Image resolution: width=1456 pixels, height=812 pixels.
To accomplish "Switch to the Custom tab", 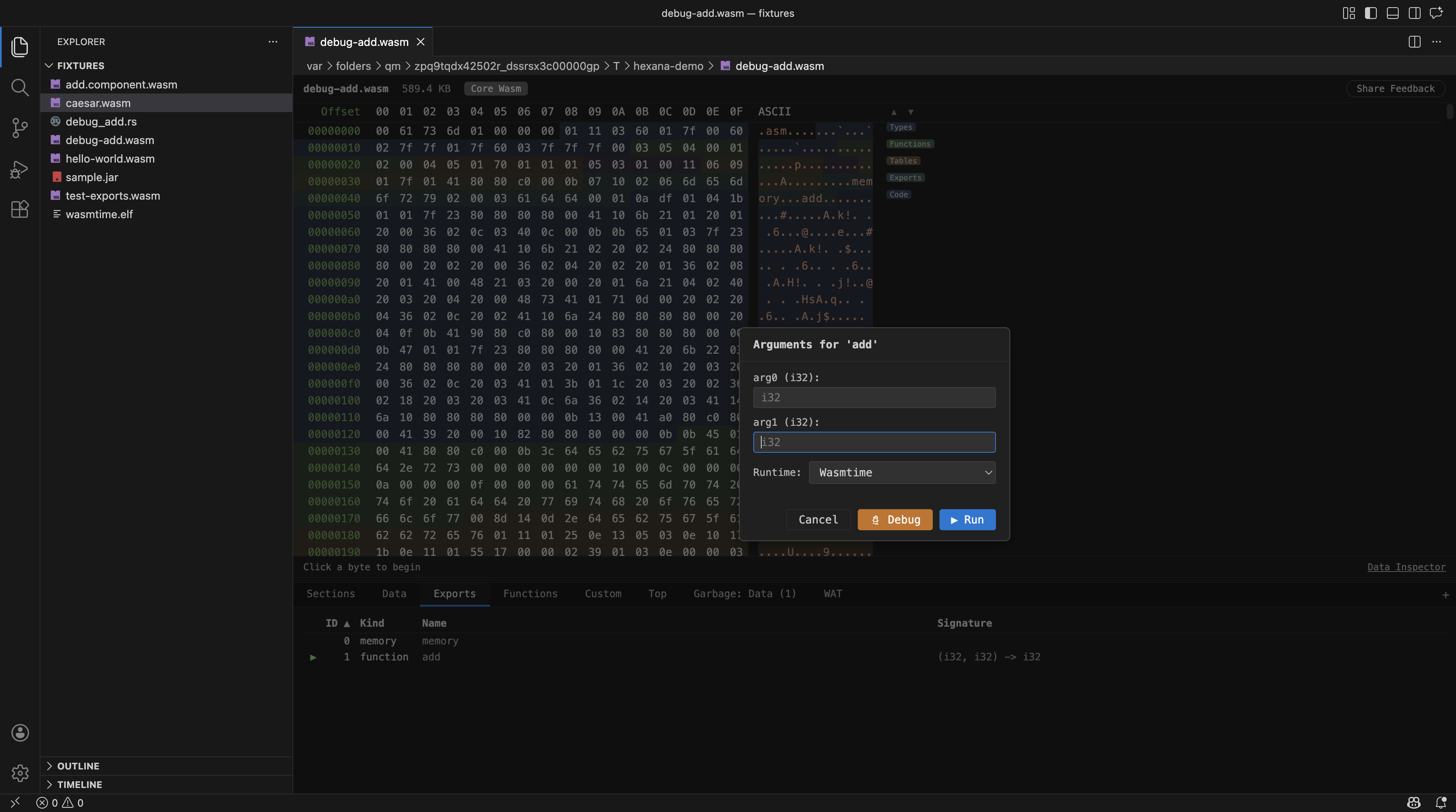I will tap(603, 594).
